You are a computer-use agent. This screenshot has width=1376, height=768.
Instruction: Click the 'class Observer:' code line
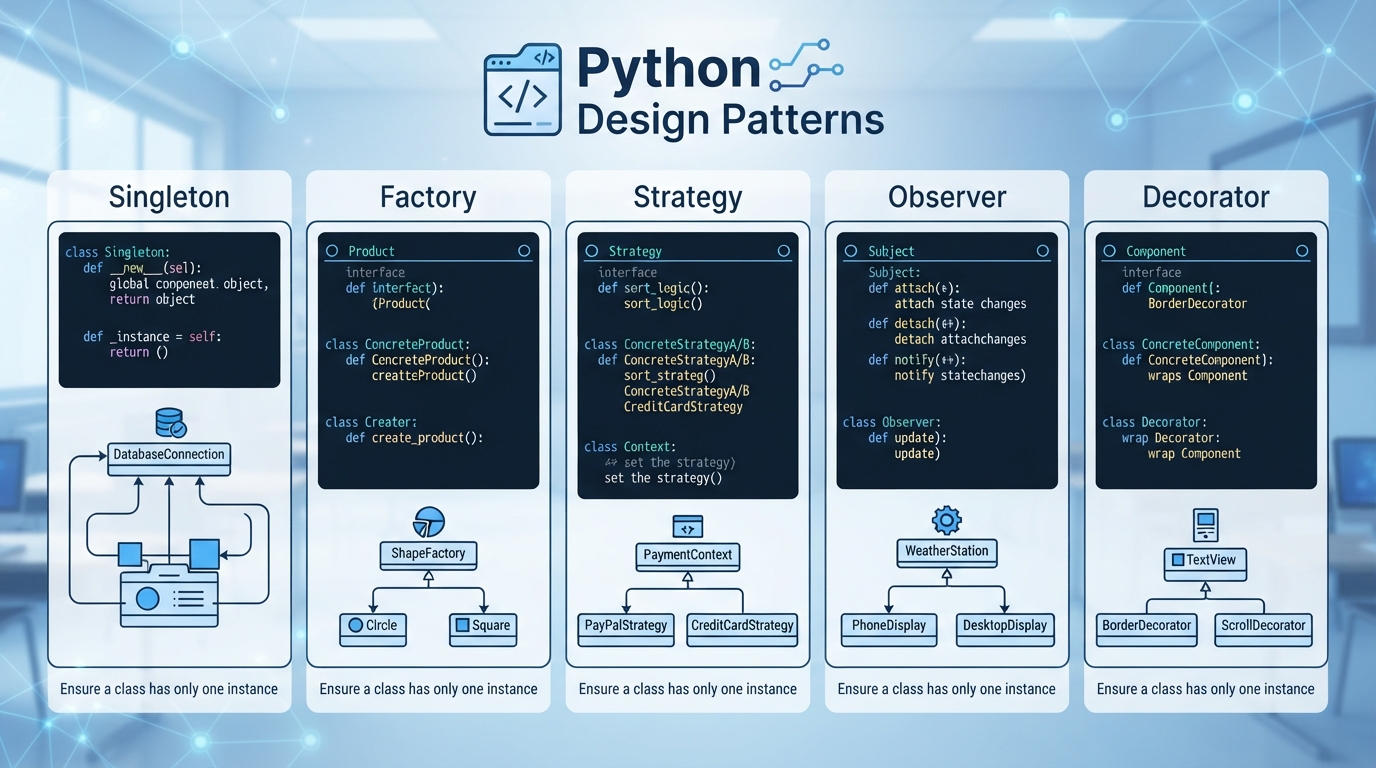(892, 422)
